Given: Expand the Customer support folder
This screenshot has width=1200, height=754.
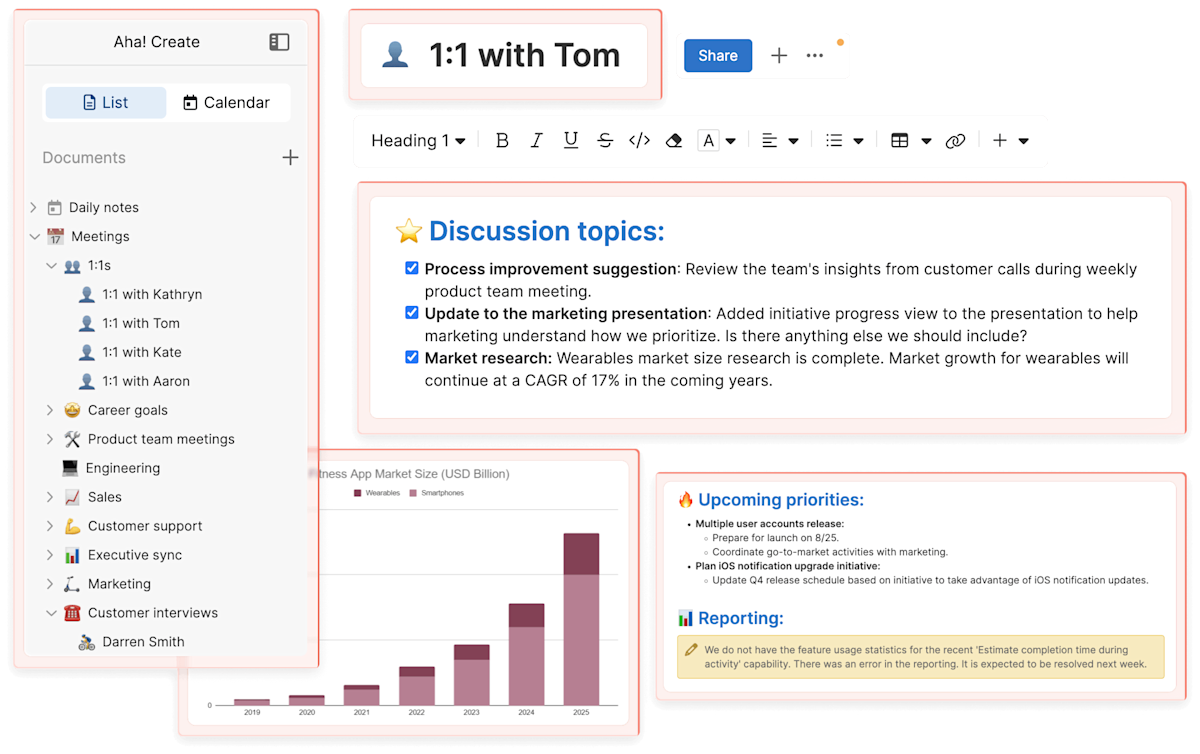Looking at the screenshot, I should pyautogui.click(x=50, y=526).
